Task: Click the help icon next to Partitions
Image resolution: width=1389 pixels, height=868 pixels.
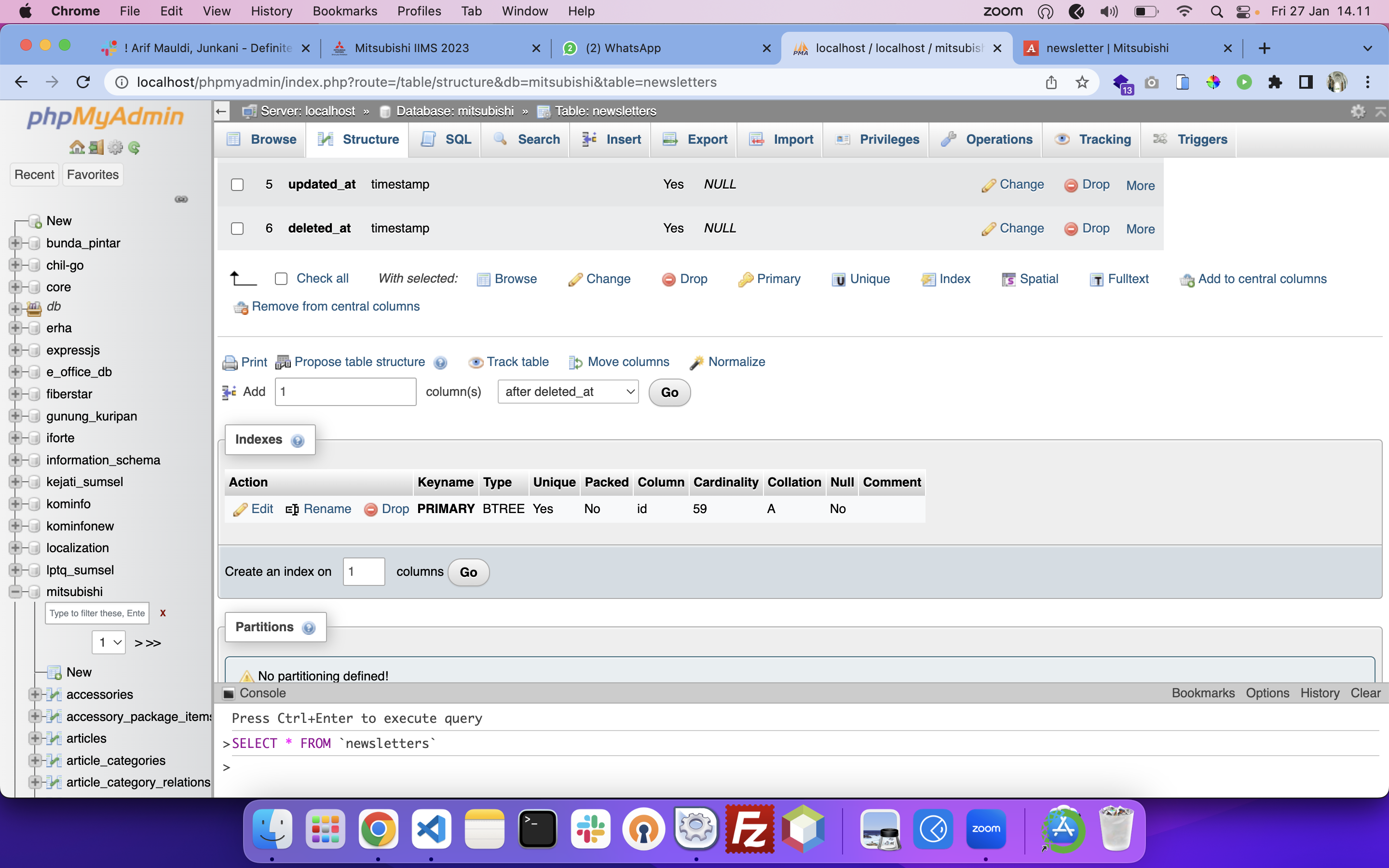Action: [309, 627]
